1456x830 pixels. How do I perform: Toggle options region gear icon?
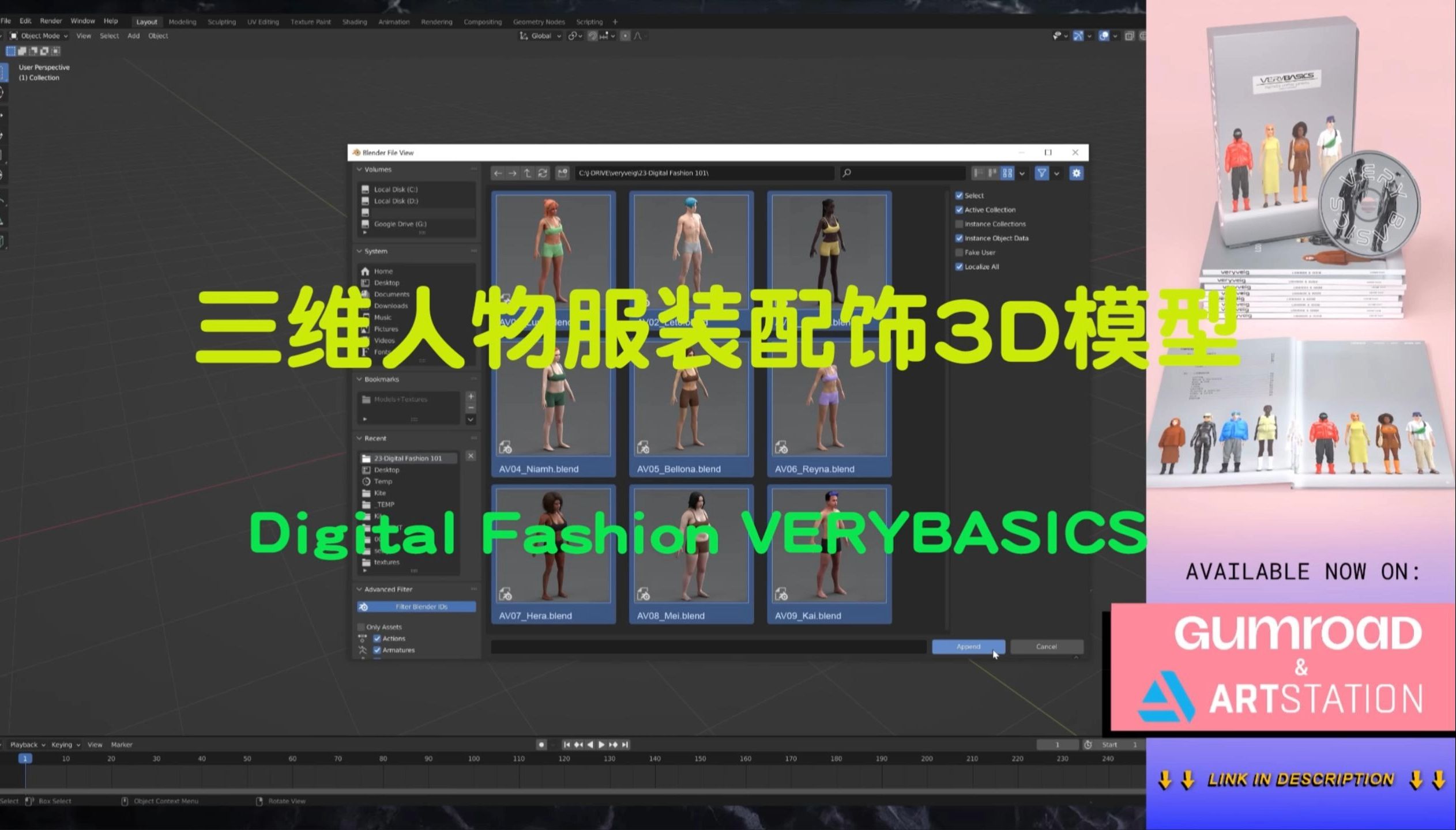click(1076, 173)
